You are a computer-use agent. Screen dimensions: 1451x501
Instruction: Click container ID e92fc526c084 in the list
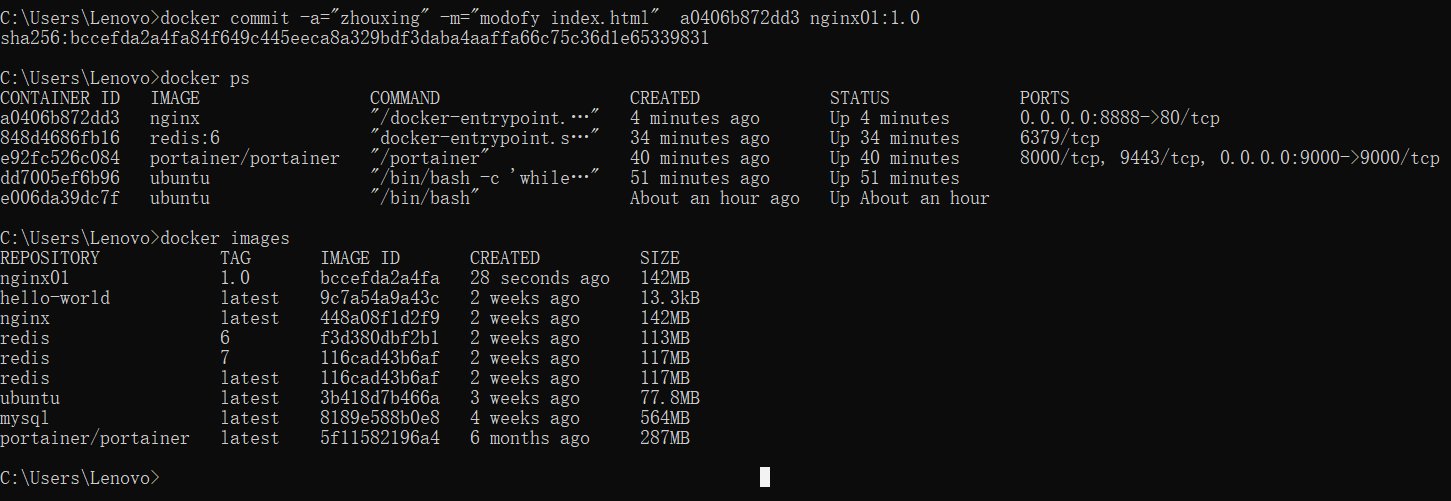tap(60, 158)
